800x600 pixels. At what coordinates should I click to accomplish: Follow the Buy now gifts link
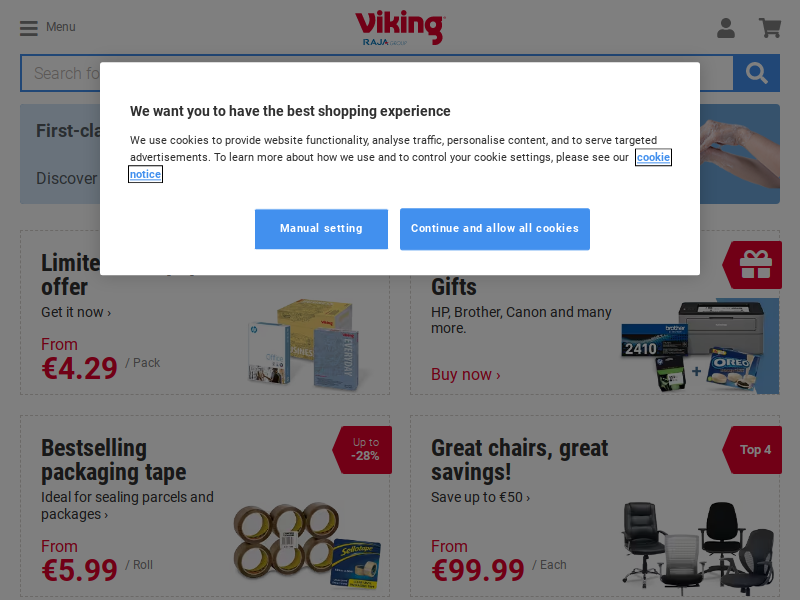(466, 374)
